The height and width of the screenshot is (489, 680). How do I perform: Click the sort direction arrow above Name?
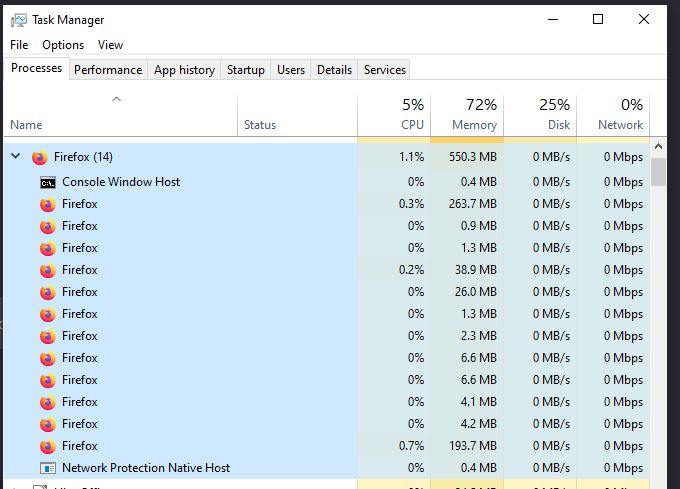click(x=116, y=99)
